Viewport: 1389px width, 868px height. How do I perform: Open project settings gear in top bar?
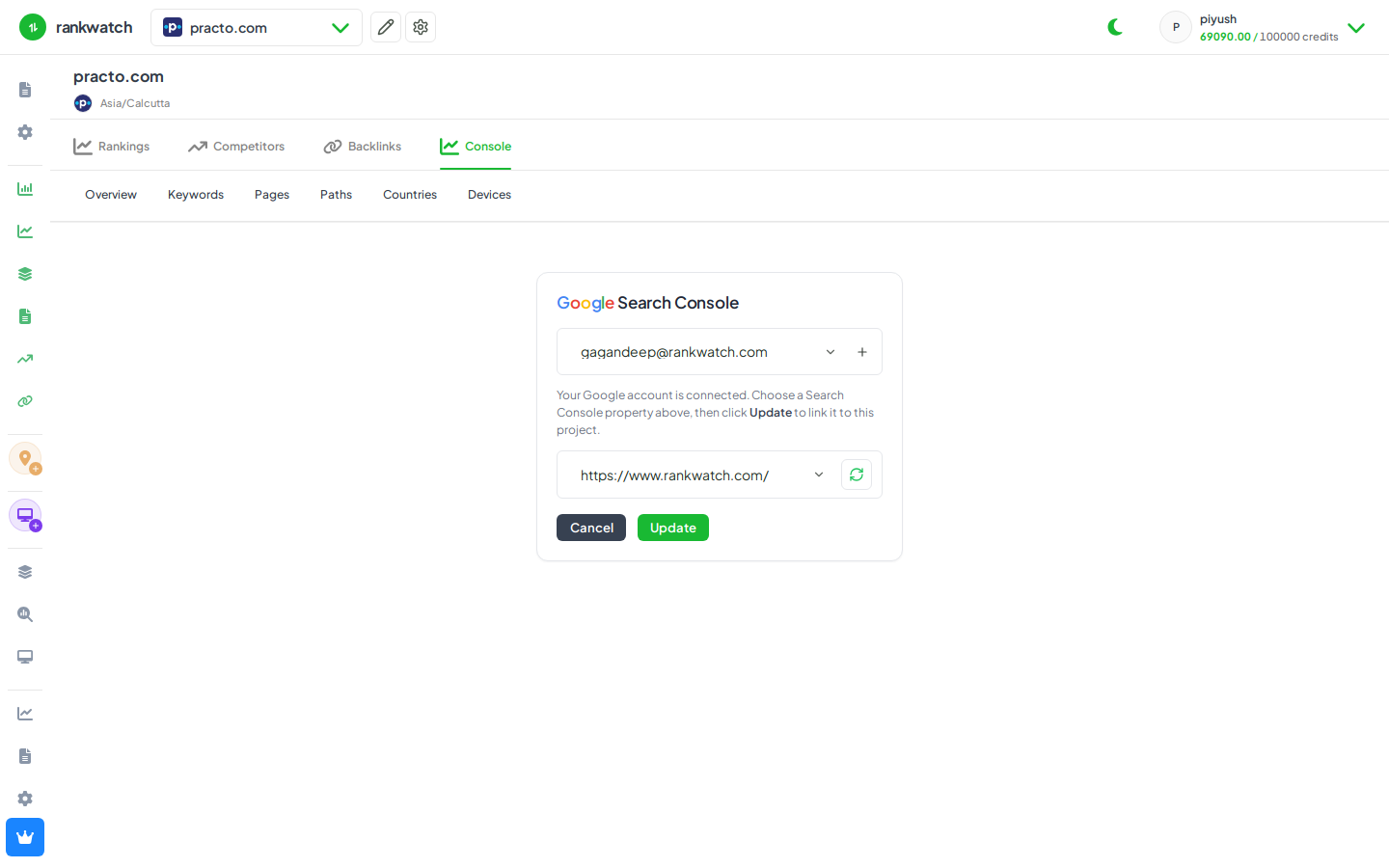421,27
